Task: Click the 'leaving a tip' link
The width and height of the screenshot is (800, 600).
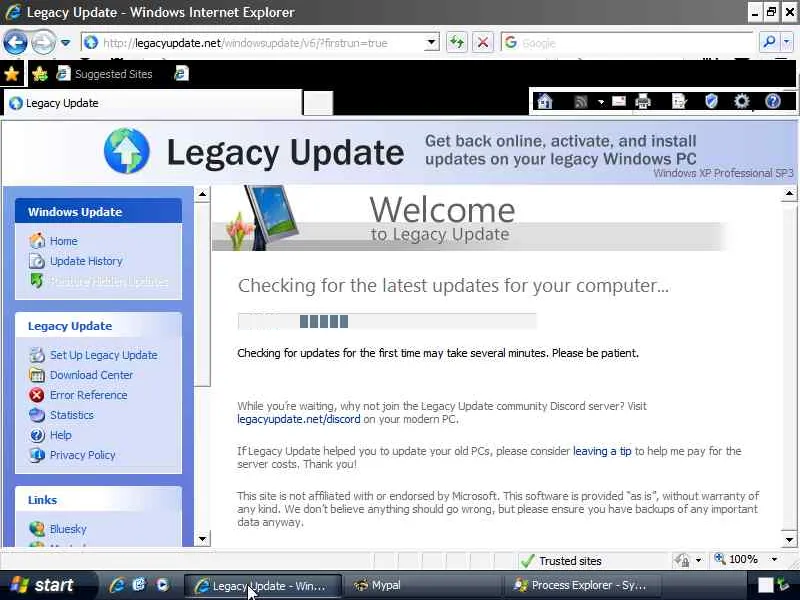Action: click(602, 451)
